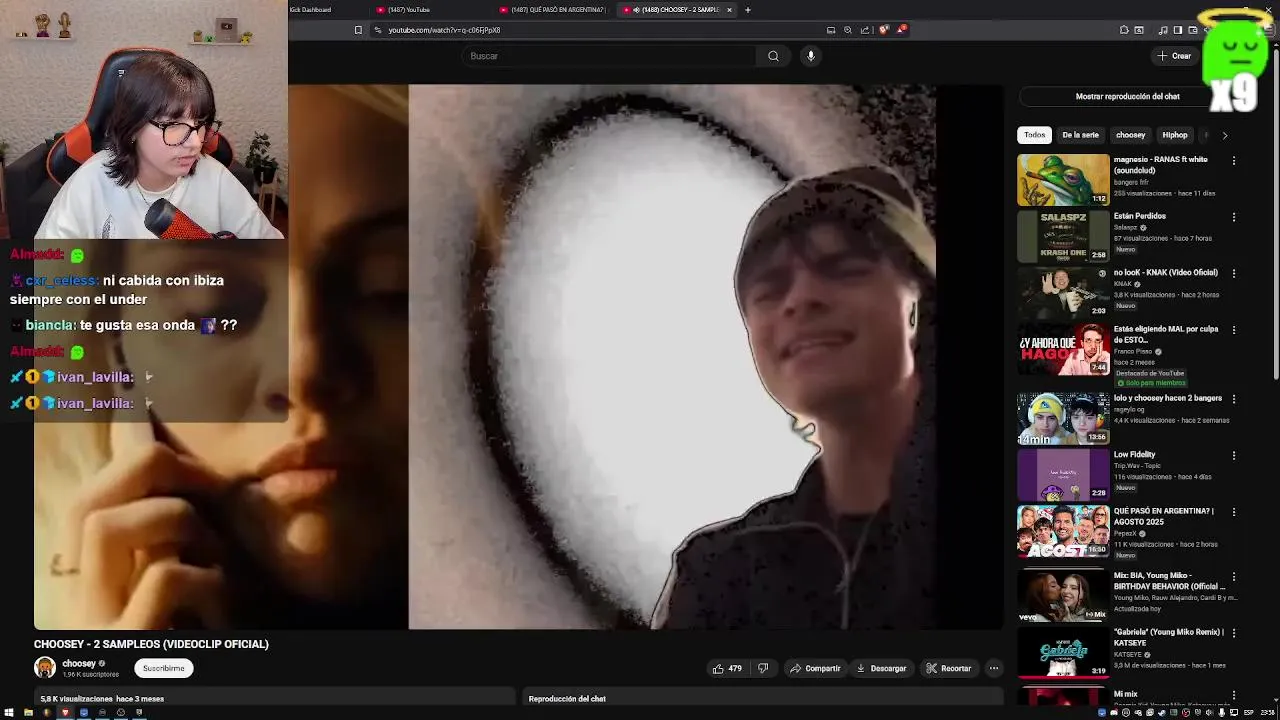
Task: Open options for Están Perdidos video
Action: click(1234, 217)
